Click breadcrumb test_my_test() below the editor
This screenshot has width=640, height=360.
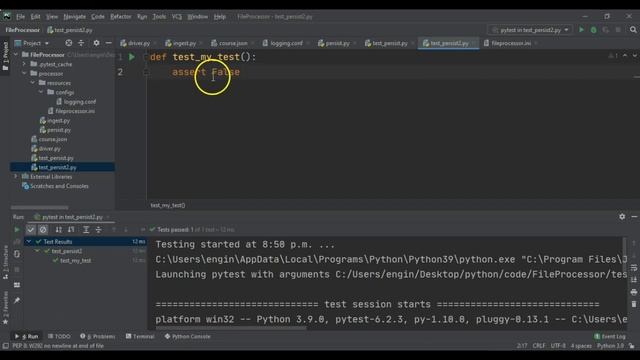click(x=168, y=205)
